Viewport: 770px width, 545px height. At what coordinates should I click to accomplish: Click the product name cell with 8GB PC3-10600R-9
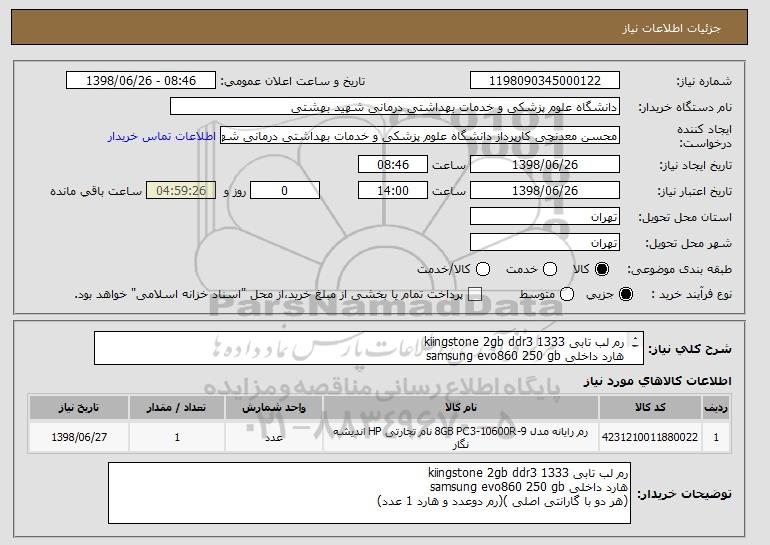click(x=461, y=437)
